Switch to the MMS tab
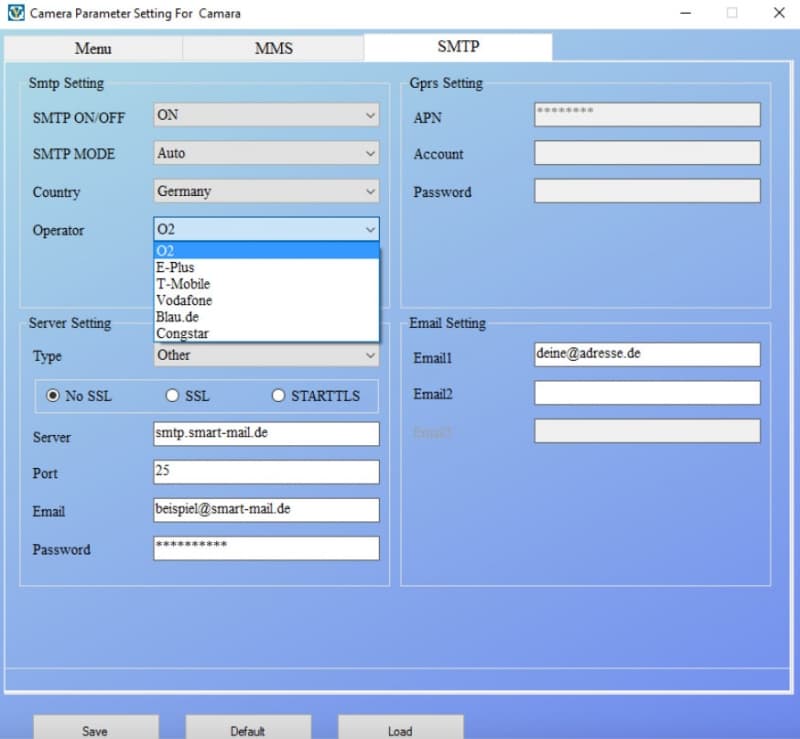This screenshot has height=739, width=800. (273, 48)
